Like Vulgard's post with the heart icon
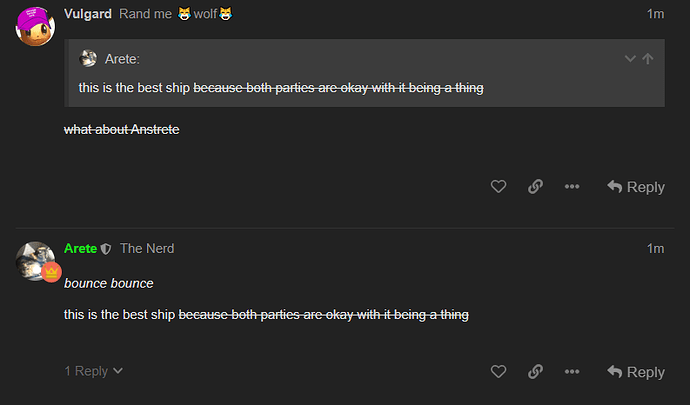Viewport: 690px width, 405px height. [498, 187]
